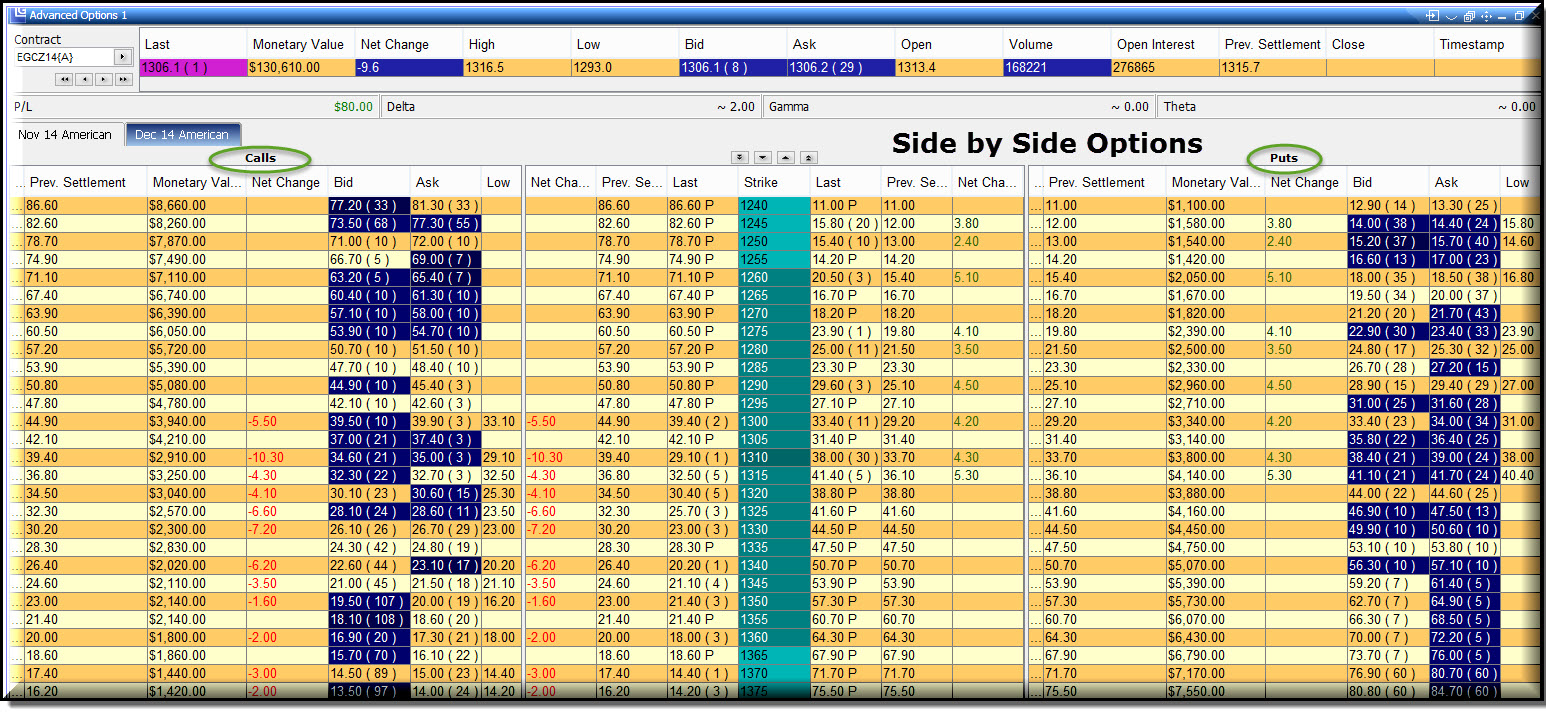
Task: Open the Contract symbol dropdown arrow
Action: coord(122,57)
